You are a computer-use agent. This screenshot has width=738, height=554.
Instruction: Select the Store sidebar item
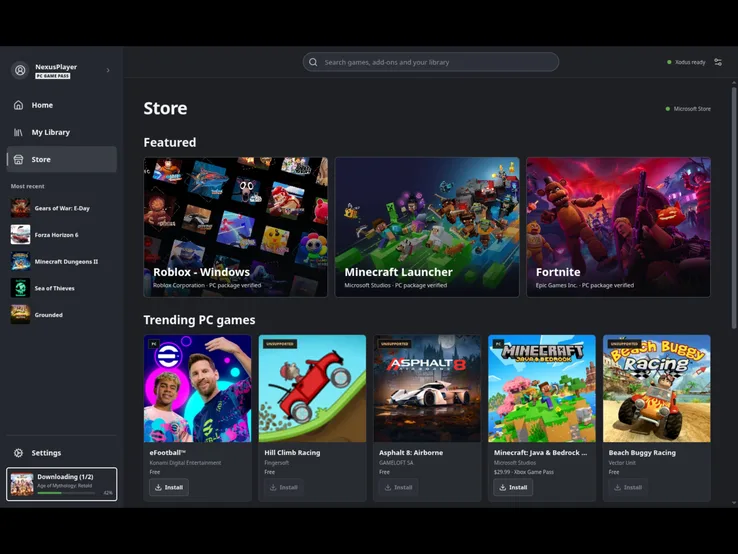(62, 160)
